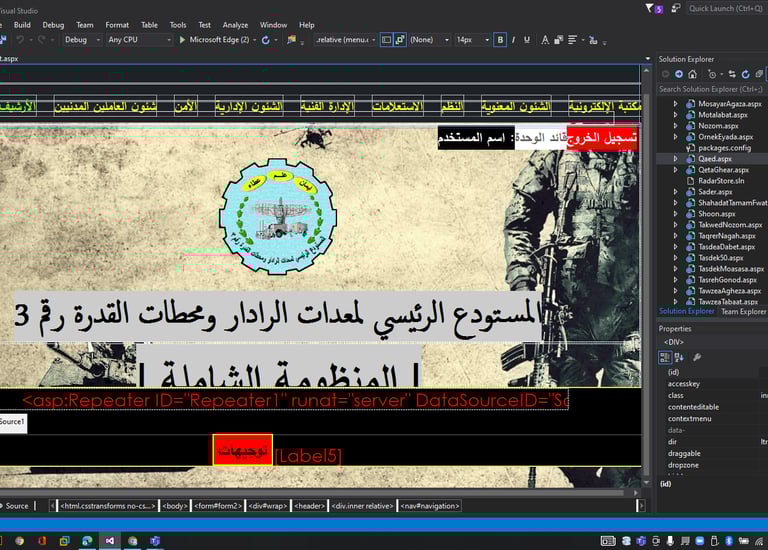This screenshot has height=550, width=768.
Task: Select RadarStore.sln in Solution Explorer
Action: [x=721, y=181]
